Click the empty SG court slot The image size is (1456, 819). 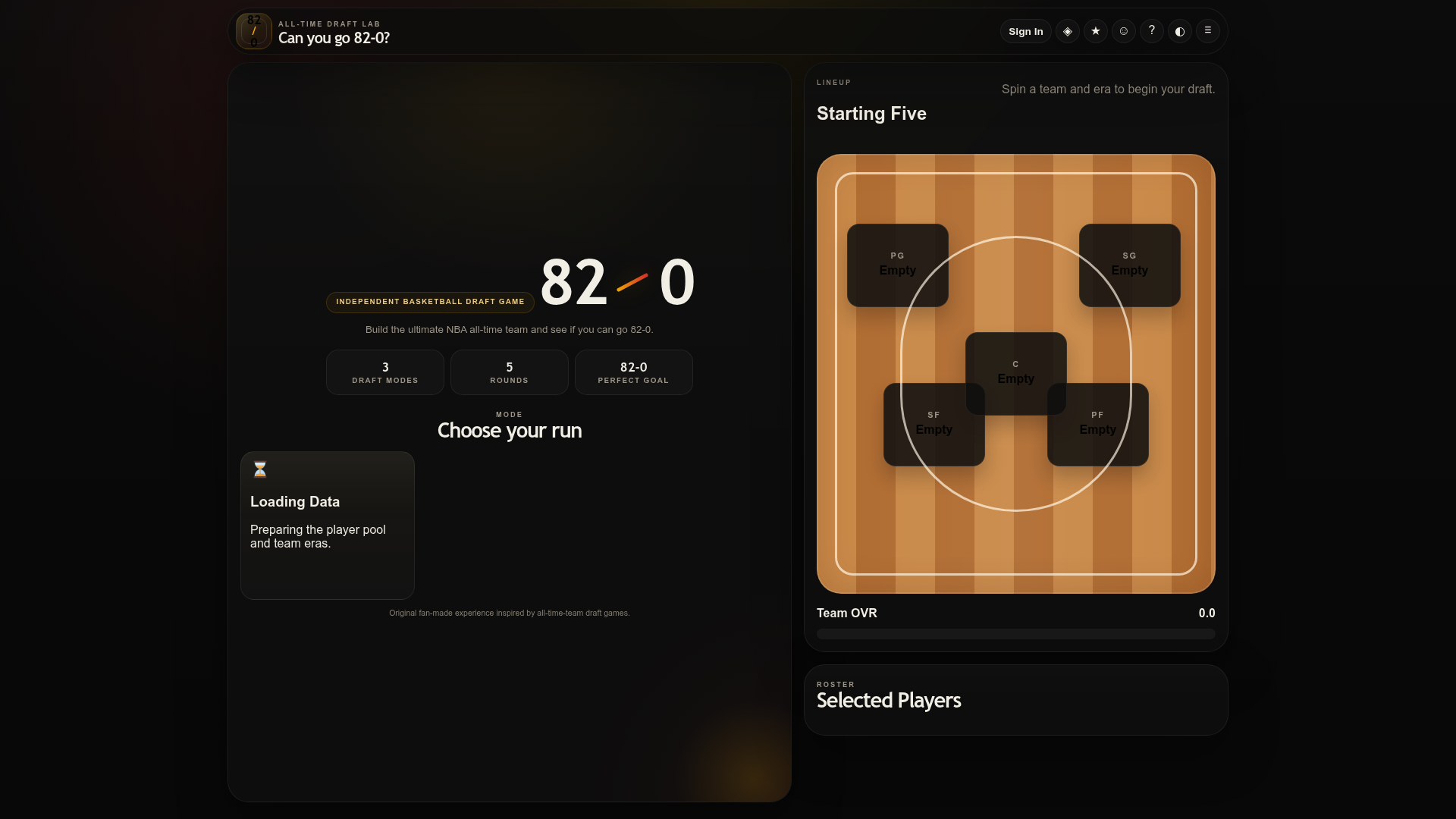point(1130,265)
